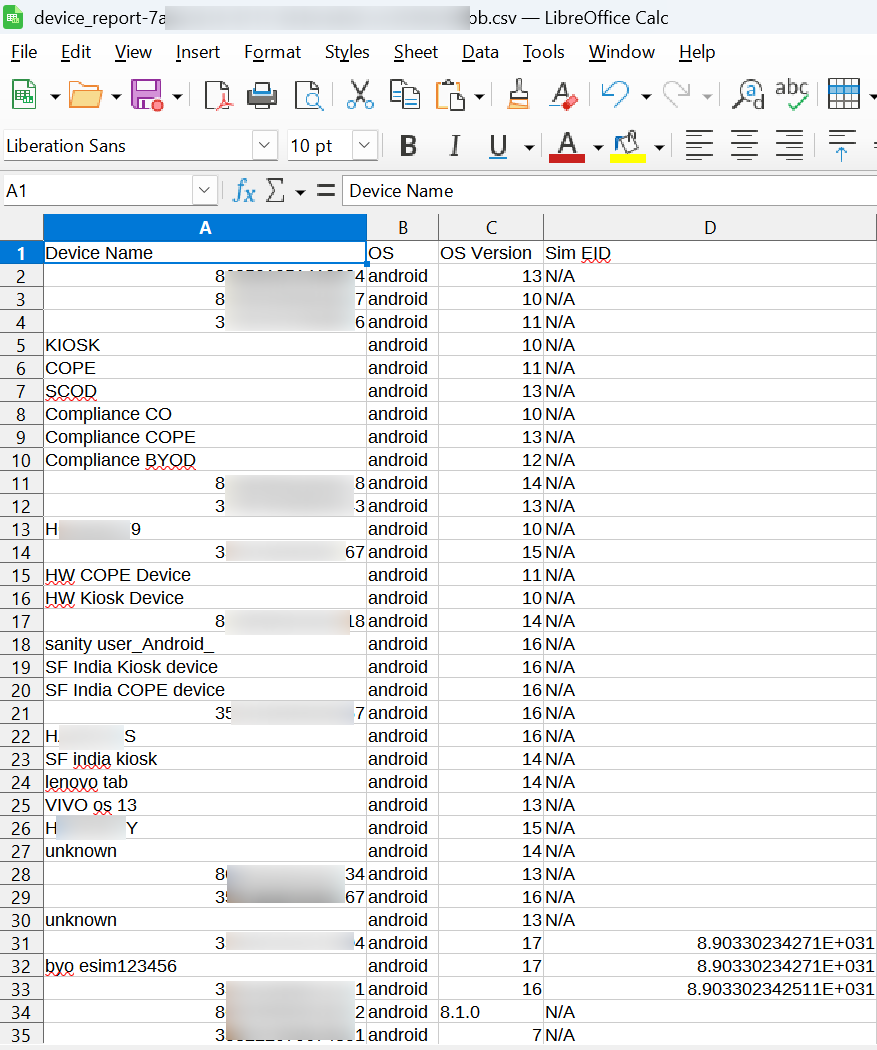
Task: Open the Function Wizard (fx)
Action: click(244, 191)
